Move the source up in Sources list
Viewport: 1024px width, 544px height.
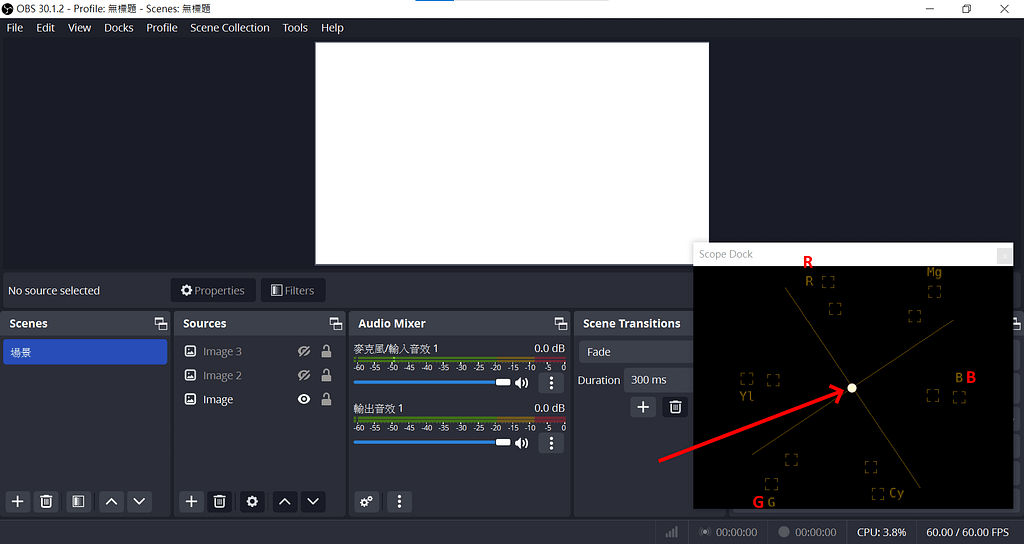point(285,501)
